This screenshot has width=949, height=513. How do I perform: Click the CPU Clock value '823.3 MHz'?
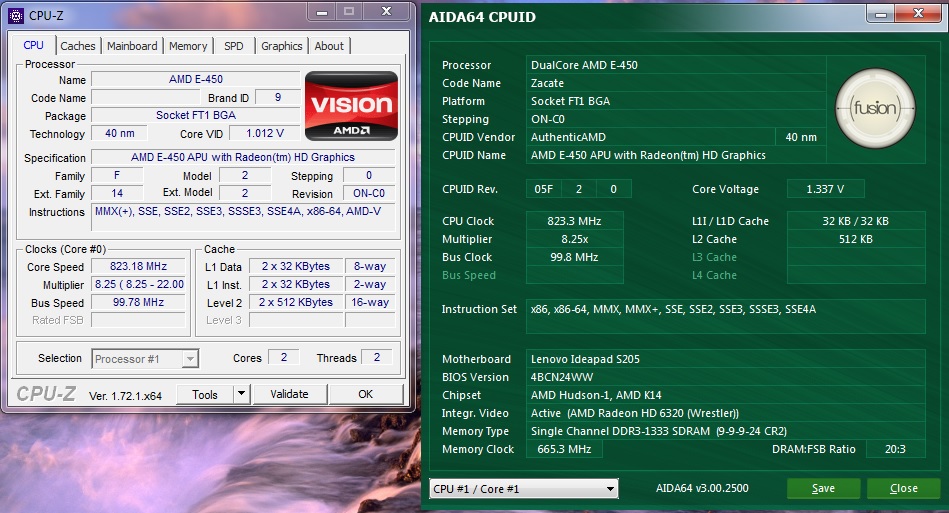tap(574, 221)
